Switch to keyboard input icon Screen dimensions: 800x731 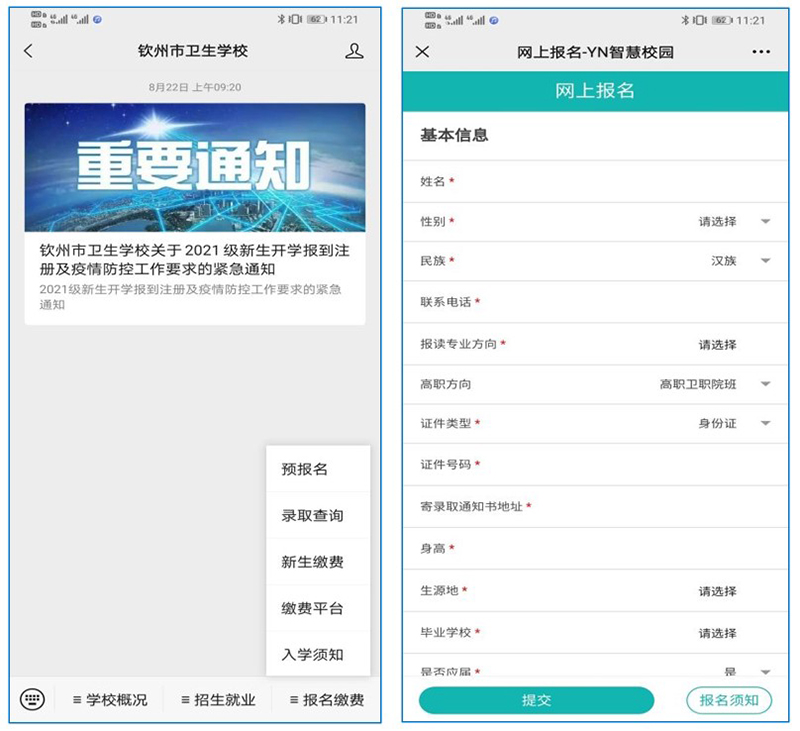(x=32, y=699)
